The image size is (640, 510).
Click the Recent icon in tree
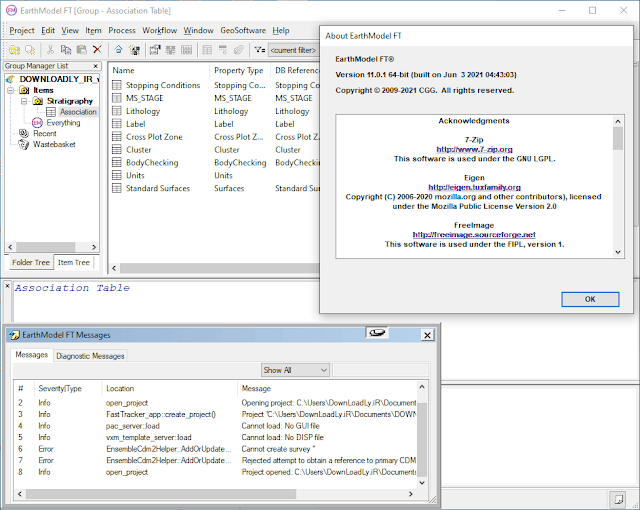coord(24,133)
